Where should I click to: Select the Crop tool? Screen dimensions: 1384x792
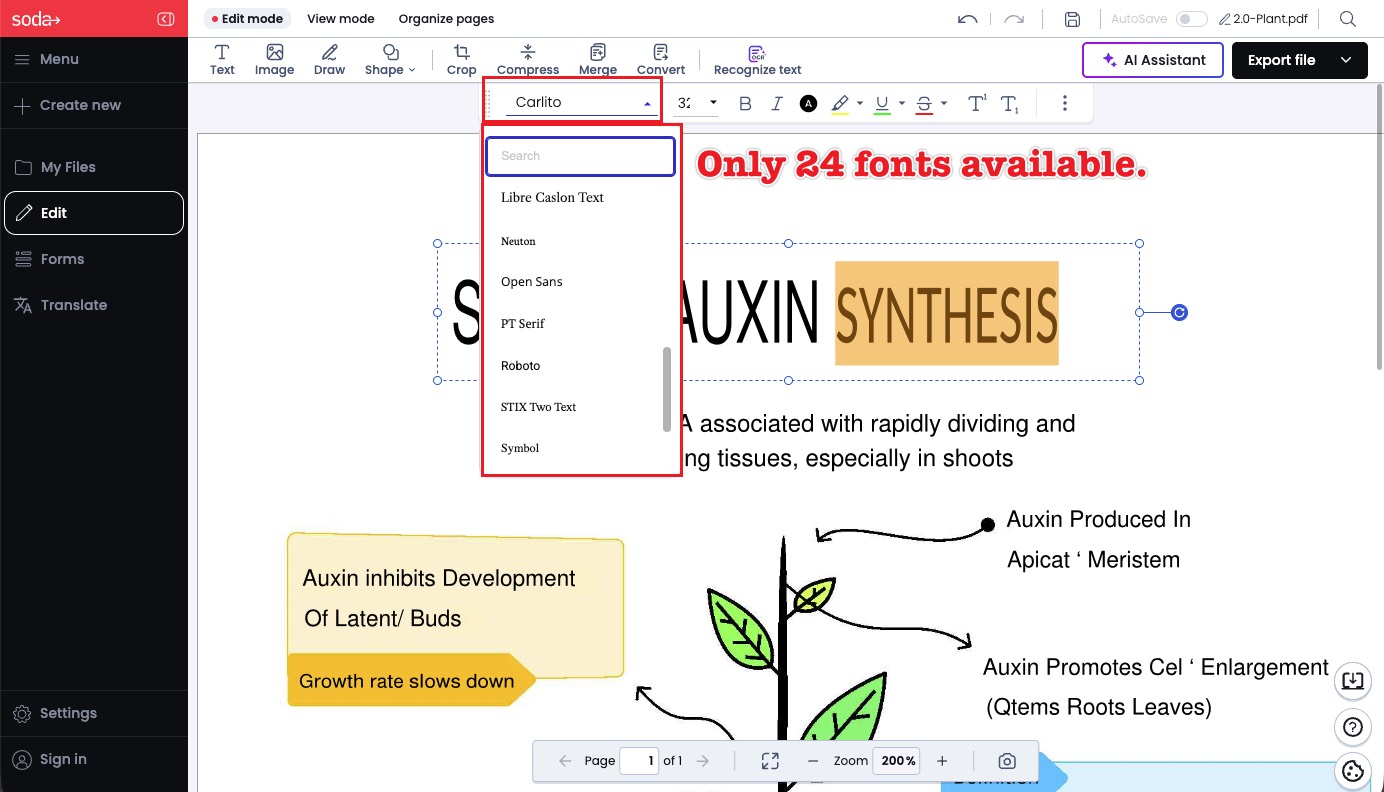click(461, 60)
